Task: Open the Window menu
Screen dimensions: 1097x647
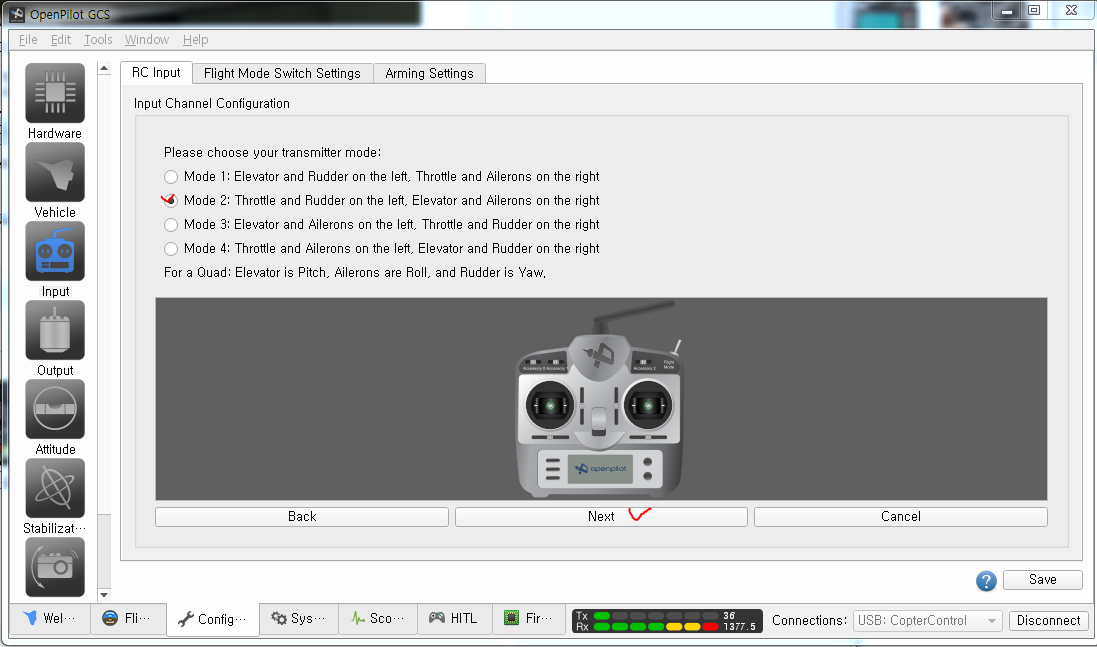Action: (147, 40)
